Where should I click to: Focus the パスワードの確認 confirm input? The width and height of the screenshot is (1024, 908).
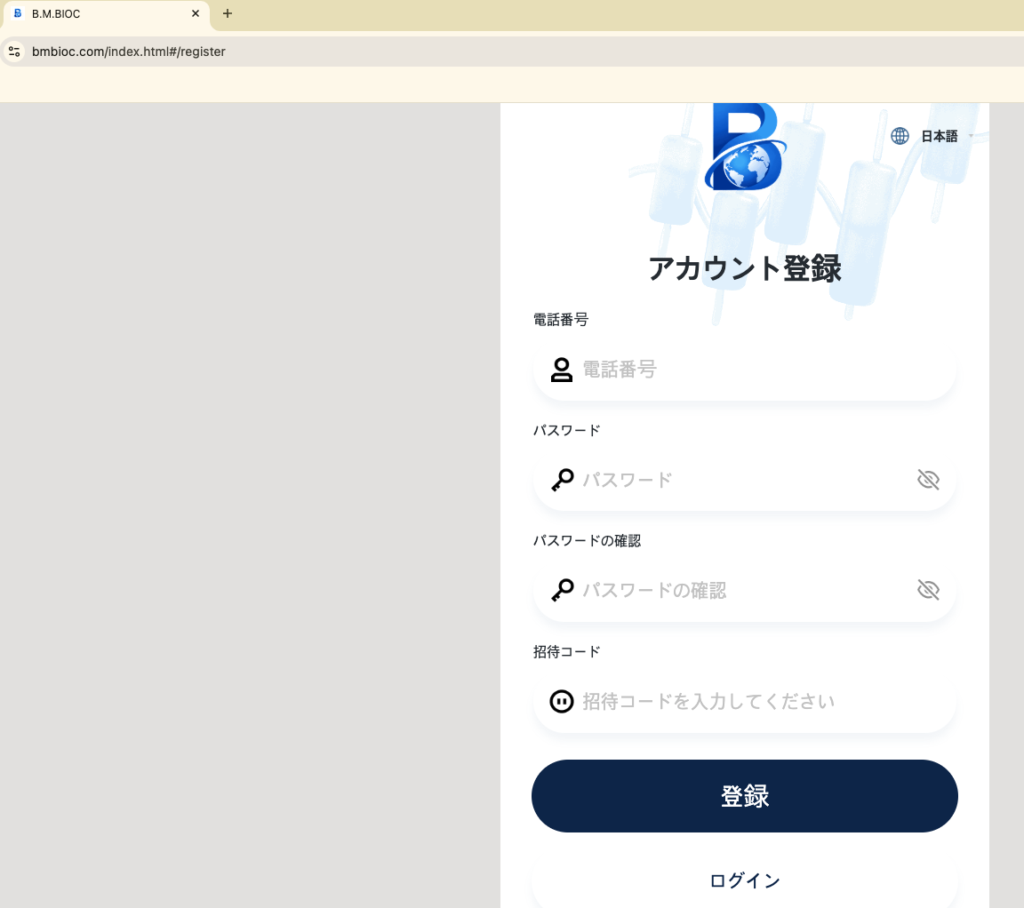tap(744, 591)
